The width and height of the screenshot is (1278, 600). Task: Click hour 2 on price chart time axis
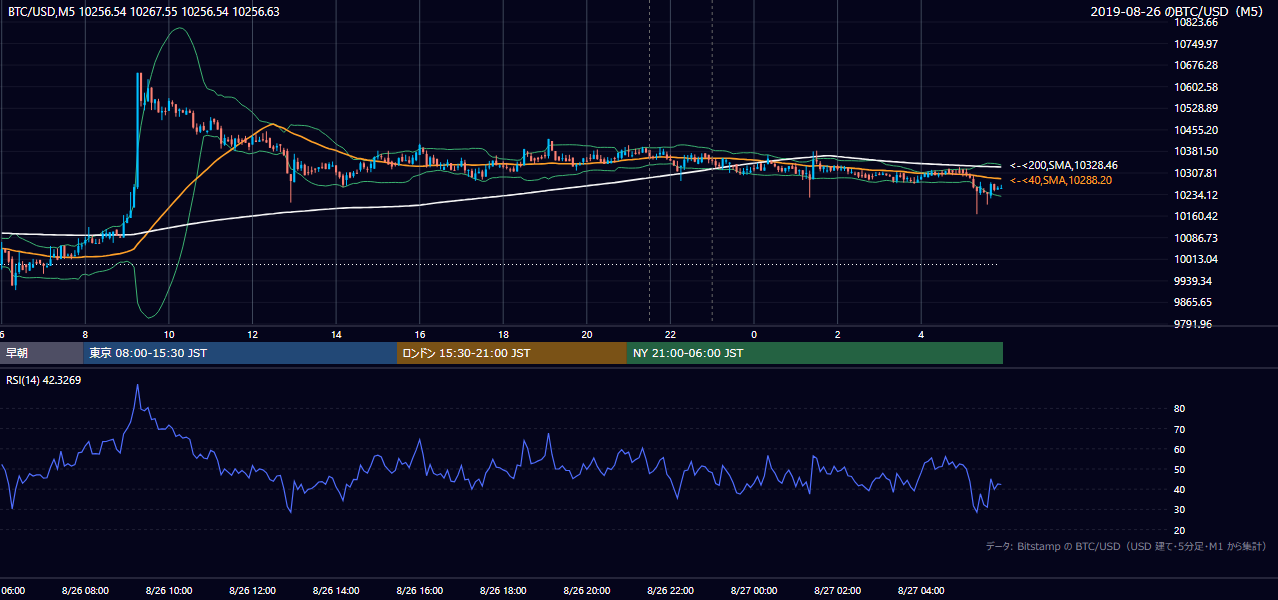838,335
